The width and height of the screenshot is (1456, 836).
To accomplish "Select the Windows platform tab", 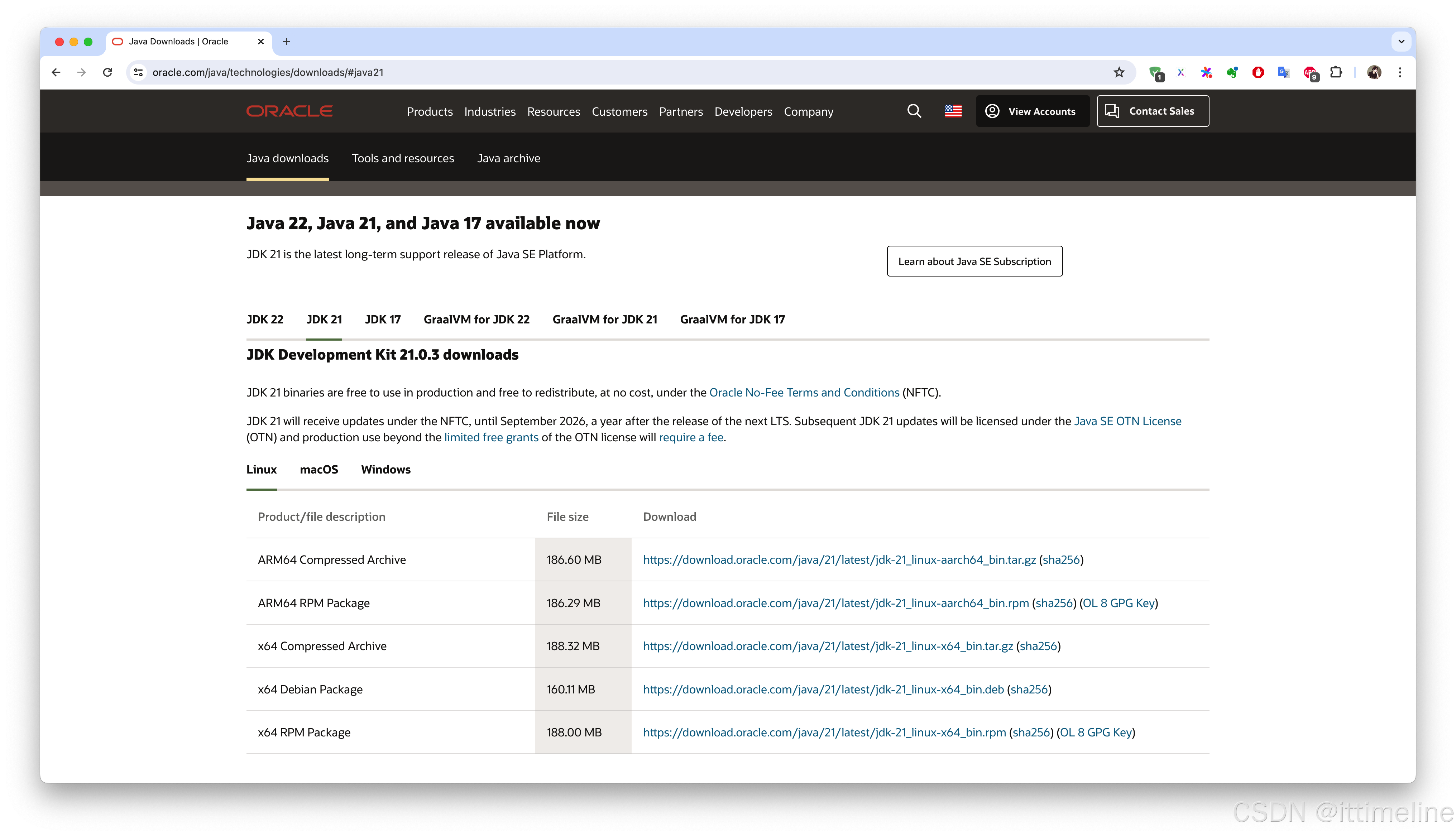I will [385, 469].
